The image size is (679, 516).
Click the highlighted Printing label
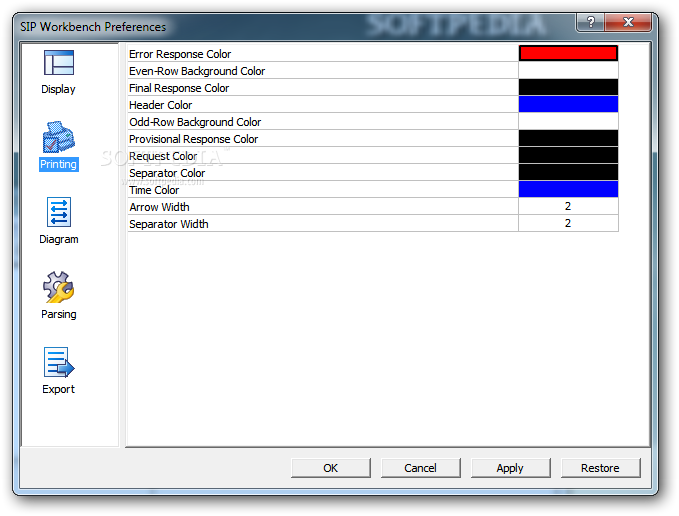[58, 164]
